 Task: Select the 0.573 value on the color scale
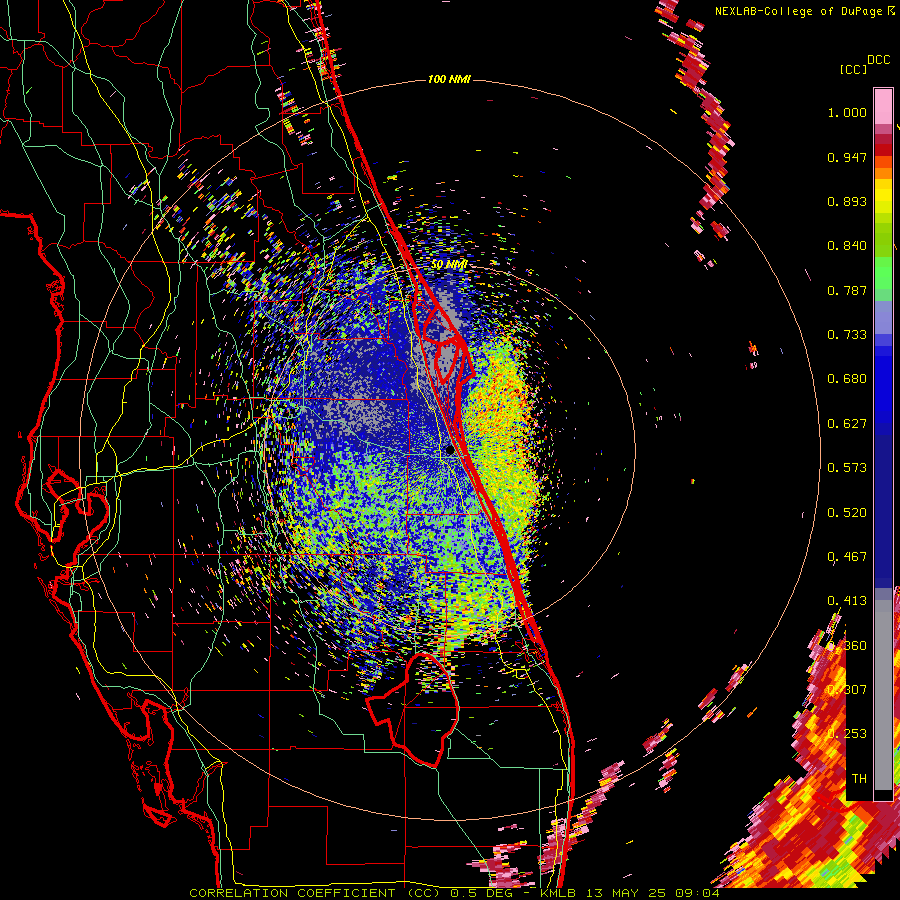pyautogui.click(x=847, y=468)
